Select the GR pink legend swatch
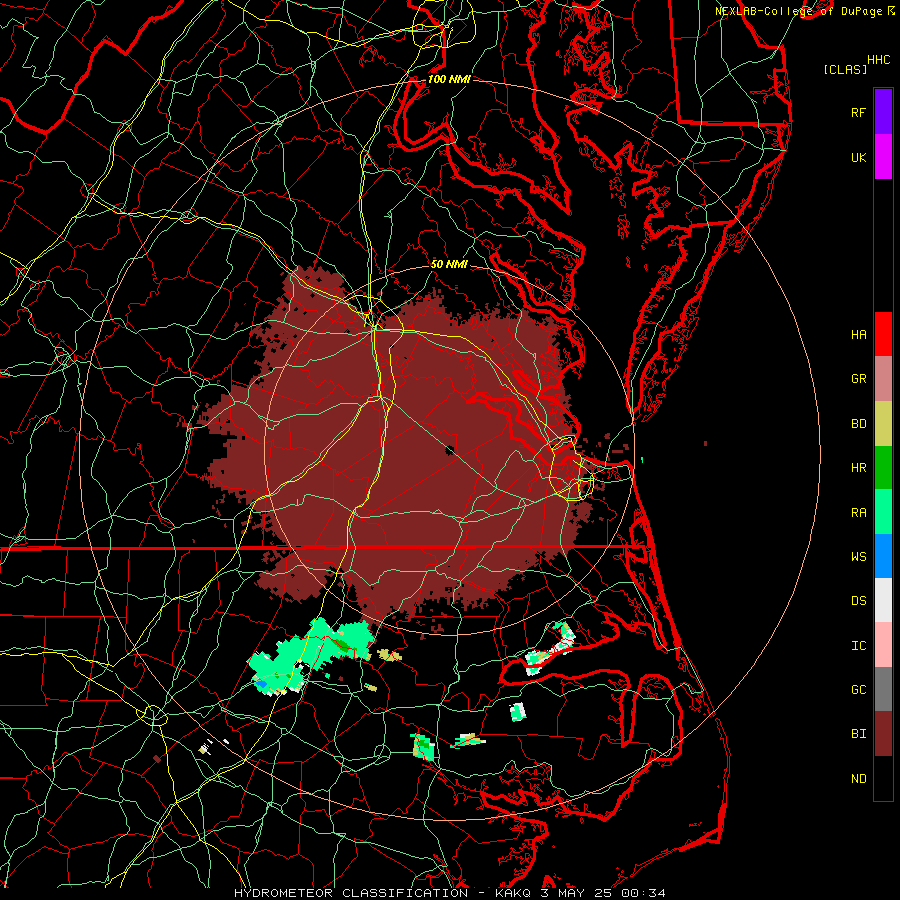The width and height of the screenshot is (900, 900). [x=883, y=379]
